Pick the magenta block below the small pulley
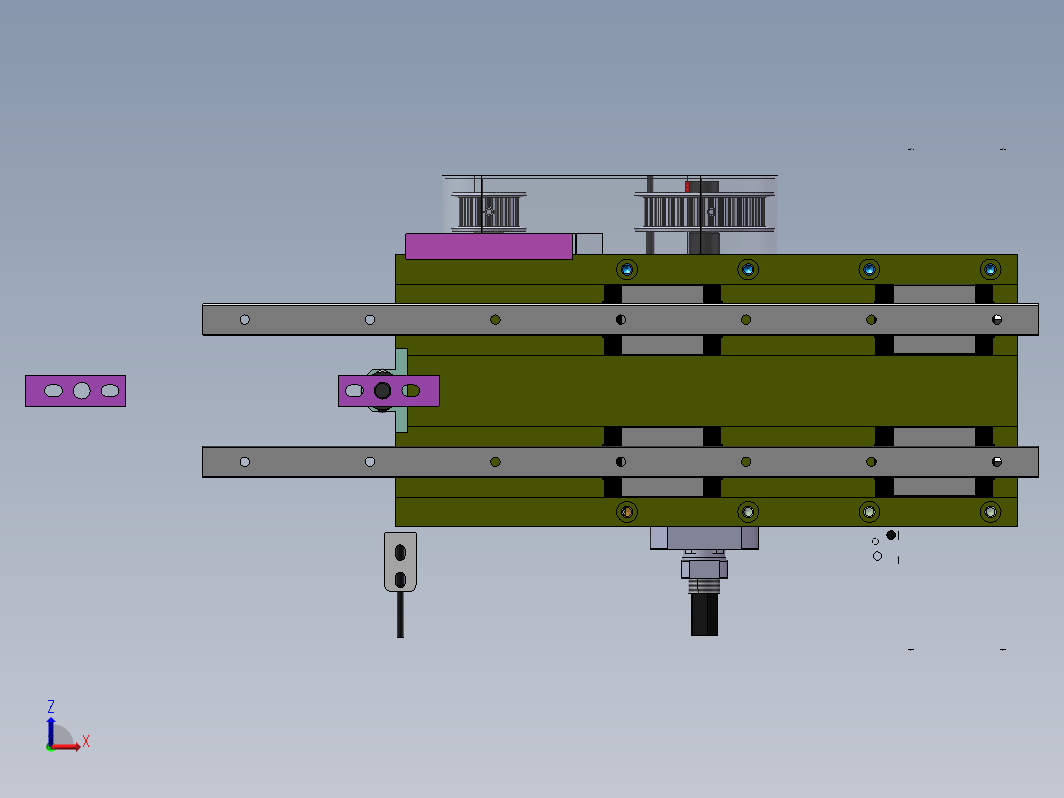Viewport: 1064px width, 798px height. (489, 246)
